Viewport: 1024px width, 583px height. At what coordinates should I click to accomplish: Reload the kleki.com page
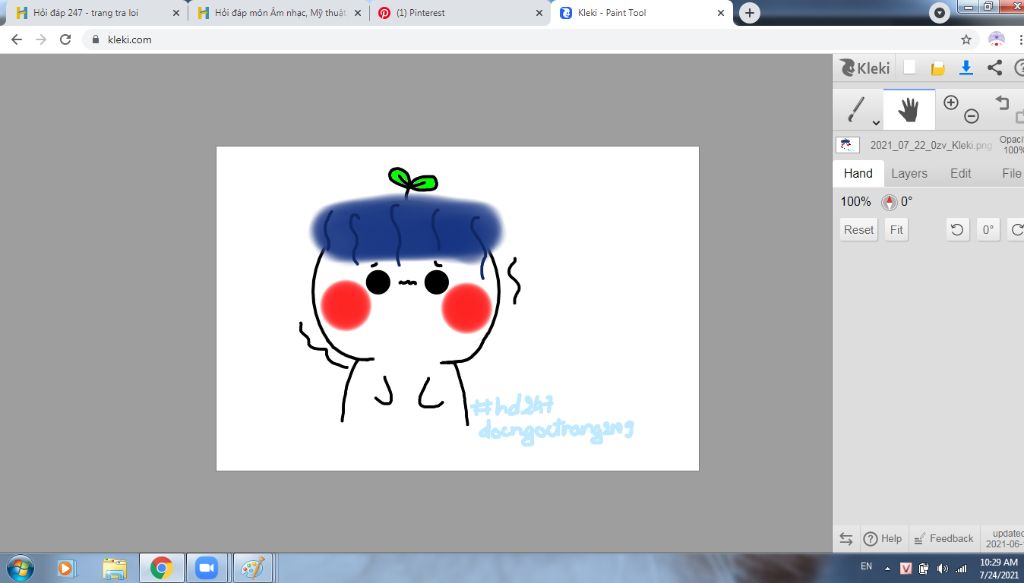click(65, 39)
